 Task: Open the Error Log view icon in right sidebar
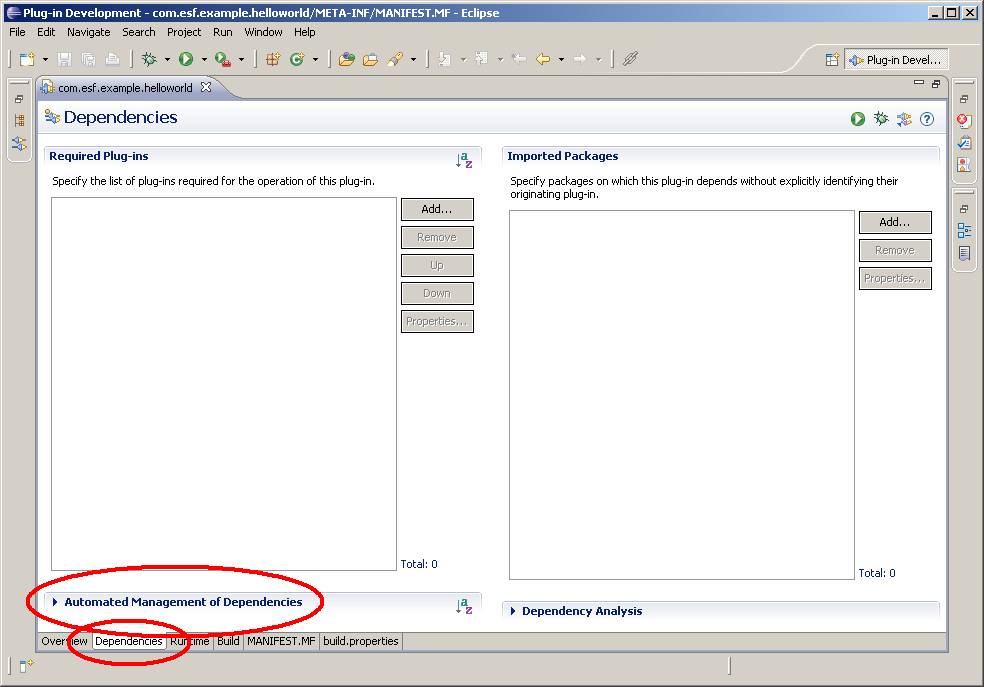pyautogui.click(x=964, y=120)
